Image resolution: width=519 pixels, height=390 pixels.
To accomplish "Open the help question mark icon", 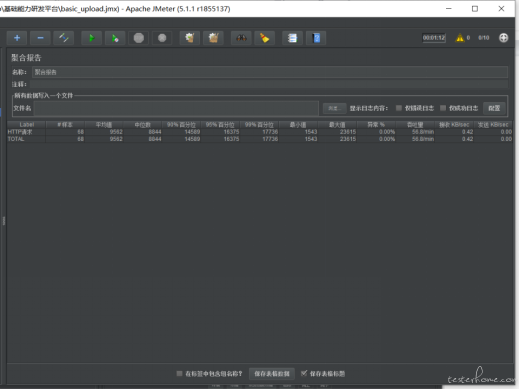I will [316, 38].
